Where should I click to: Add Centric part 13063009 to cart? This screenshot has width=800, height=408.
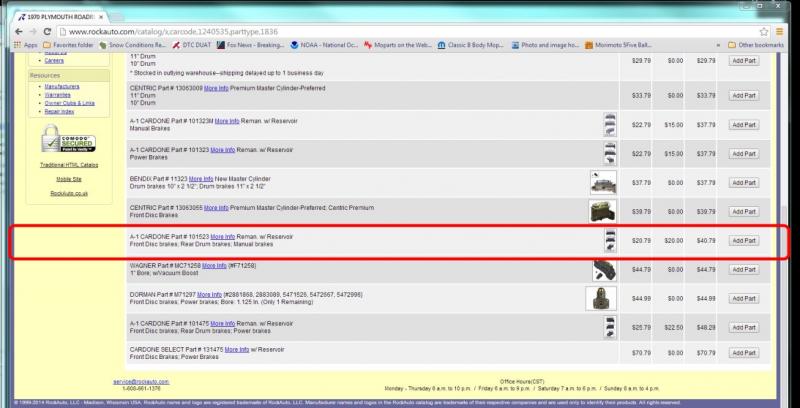[743, 95]
